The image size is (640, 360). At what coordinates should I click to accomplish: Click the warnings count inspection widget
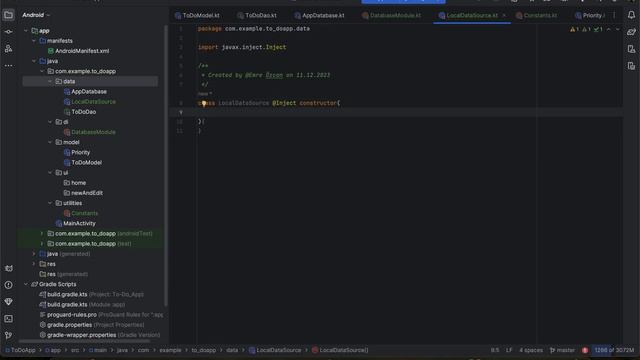click(587, 29)
